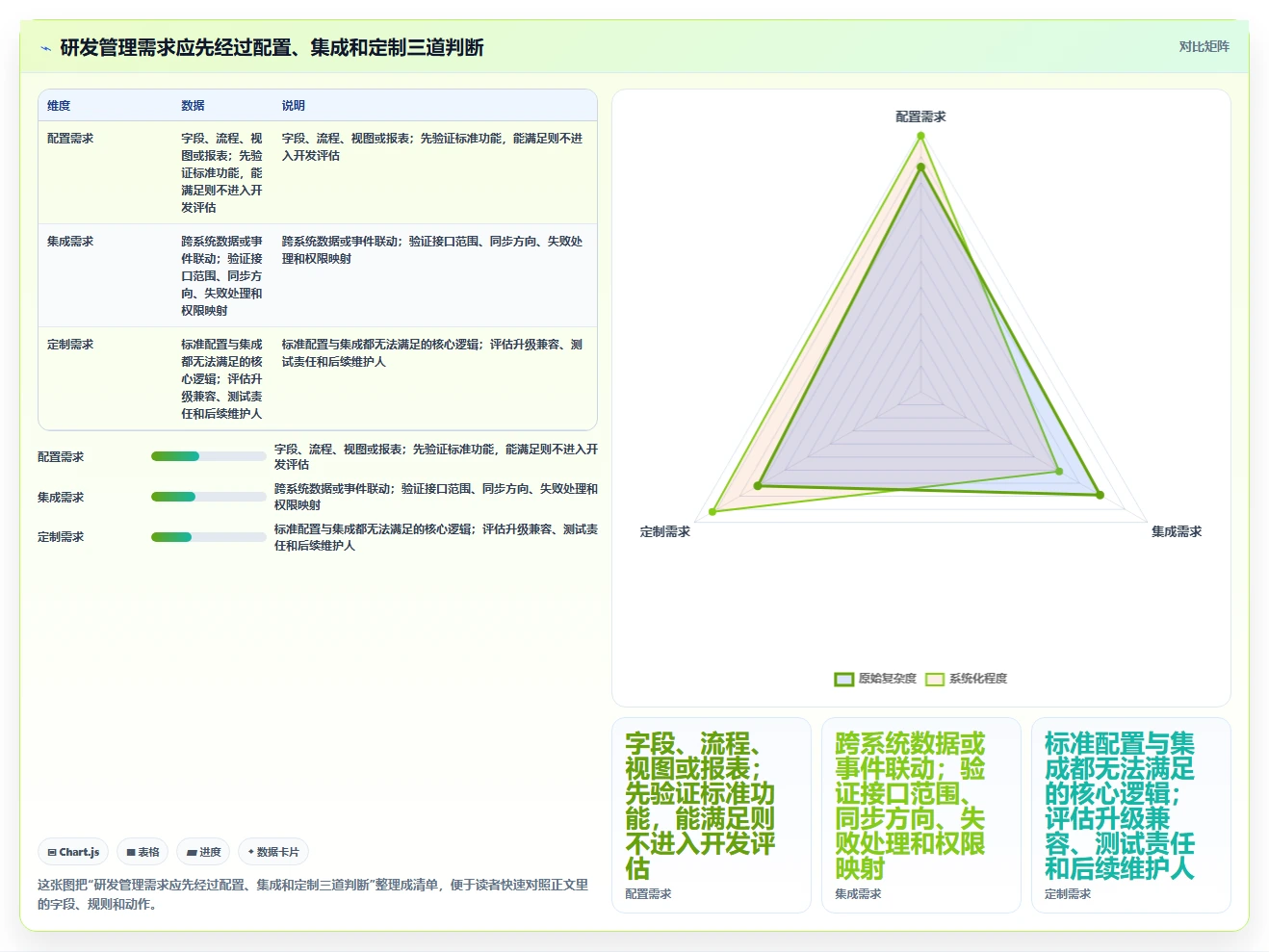The height and width of the screenshot is (952, 1269).
Task: Click the dark green data point on the 集成需求 axis
Action: click(1100, 496)
